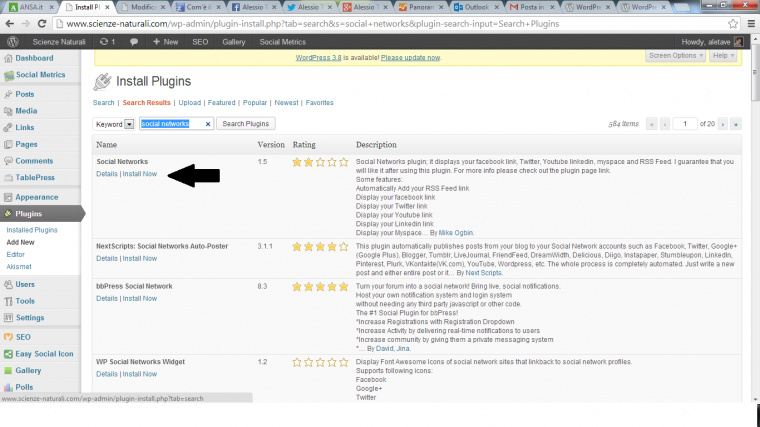This screenshot has width=760, height=427.
Task: Expand Screen Options panel
Action: 675,56
